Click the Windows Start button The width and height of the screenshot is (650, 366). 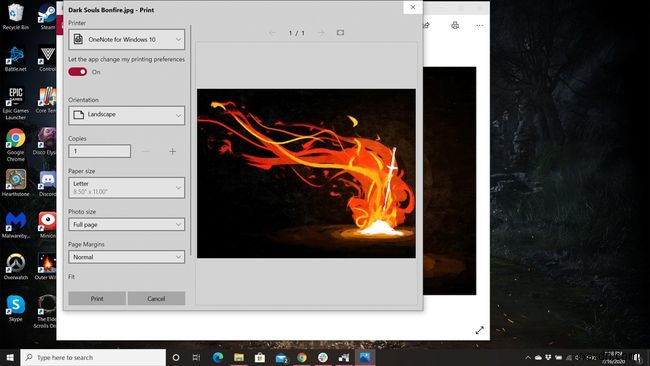(10, 357)
